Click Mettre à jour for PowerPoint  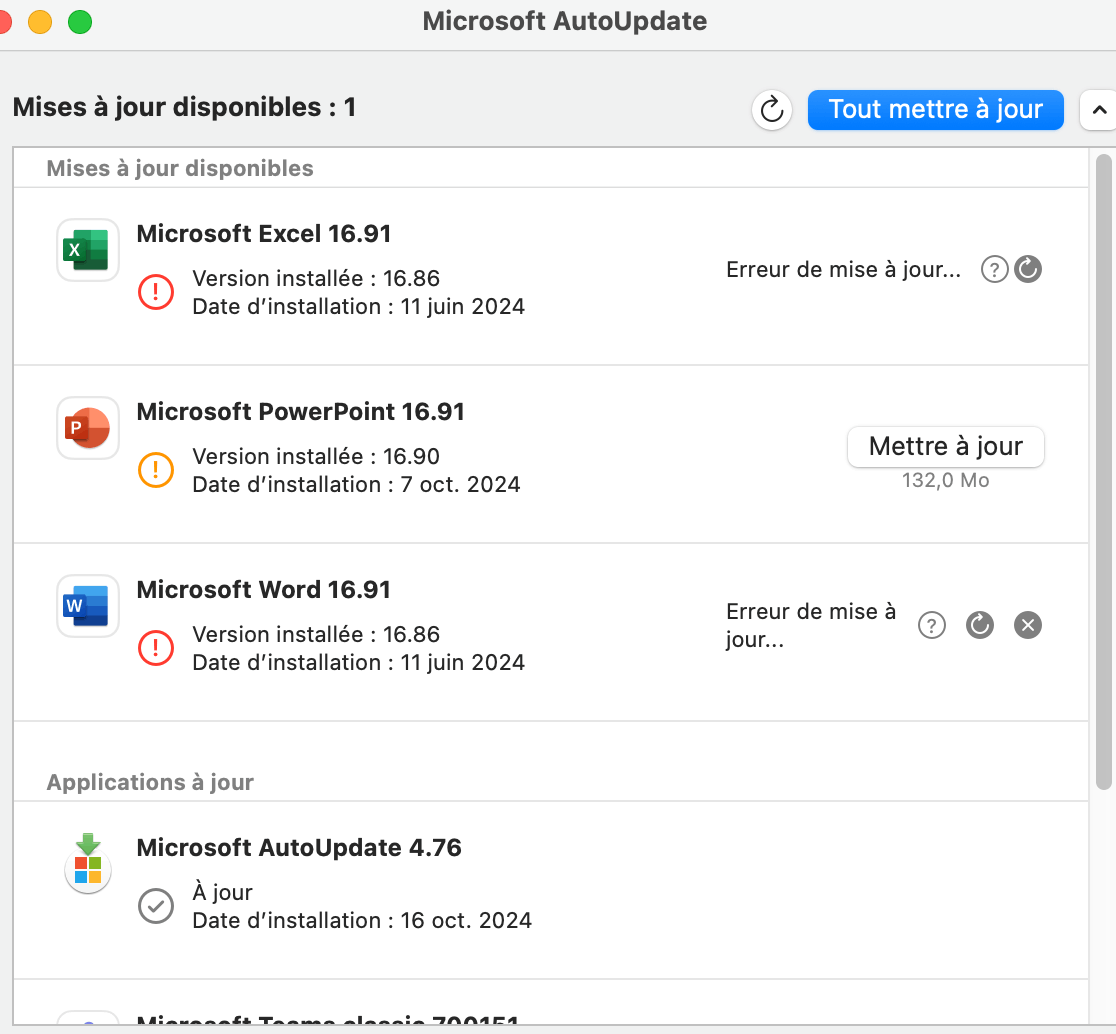(x=945, y=447)
